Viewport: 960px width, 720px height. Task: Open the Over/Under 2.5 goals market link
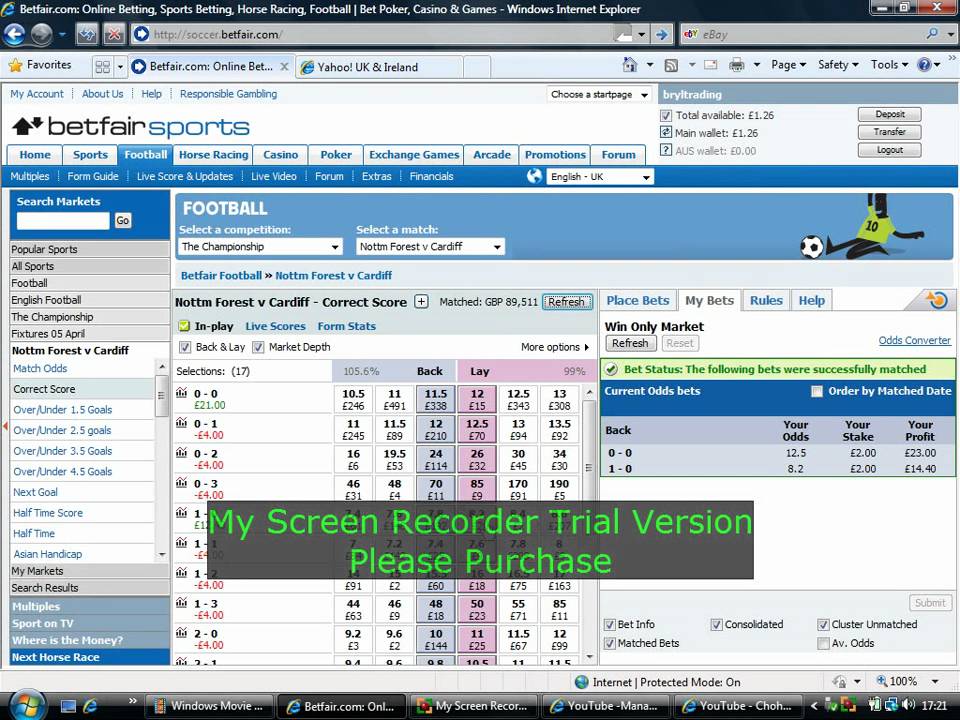(62, 430)
